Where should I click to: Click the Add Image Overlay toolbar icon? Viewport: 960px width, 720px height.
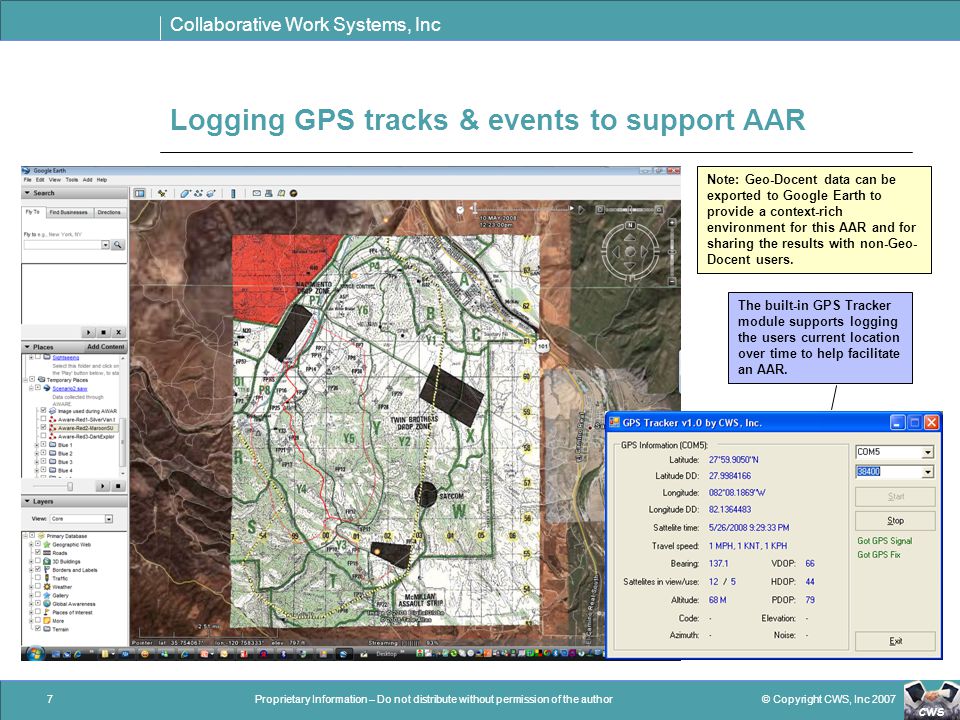coord(211,193)
